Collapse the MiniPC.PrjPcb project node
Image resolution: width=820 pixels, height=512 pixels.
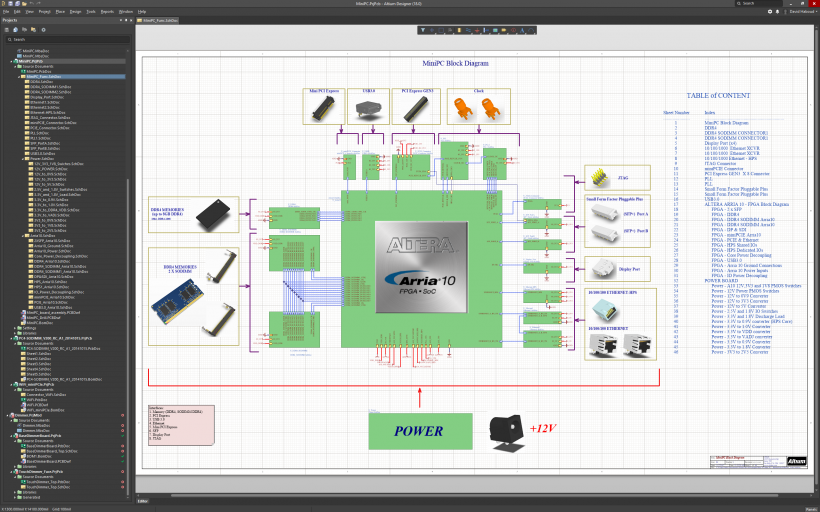point(13,61)
